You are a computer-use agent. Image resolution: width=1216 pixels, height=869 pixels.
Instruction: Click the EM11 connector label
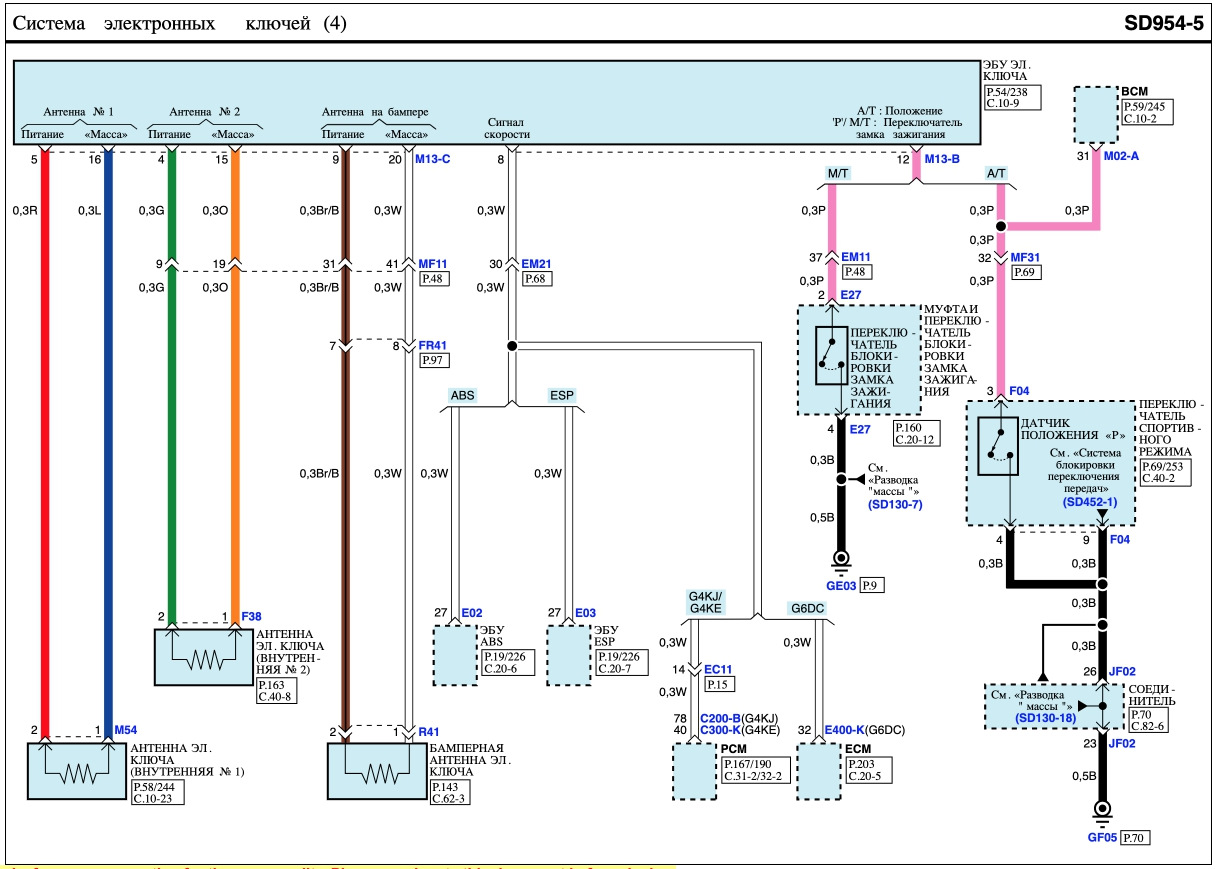(857, 256)
